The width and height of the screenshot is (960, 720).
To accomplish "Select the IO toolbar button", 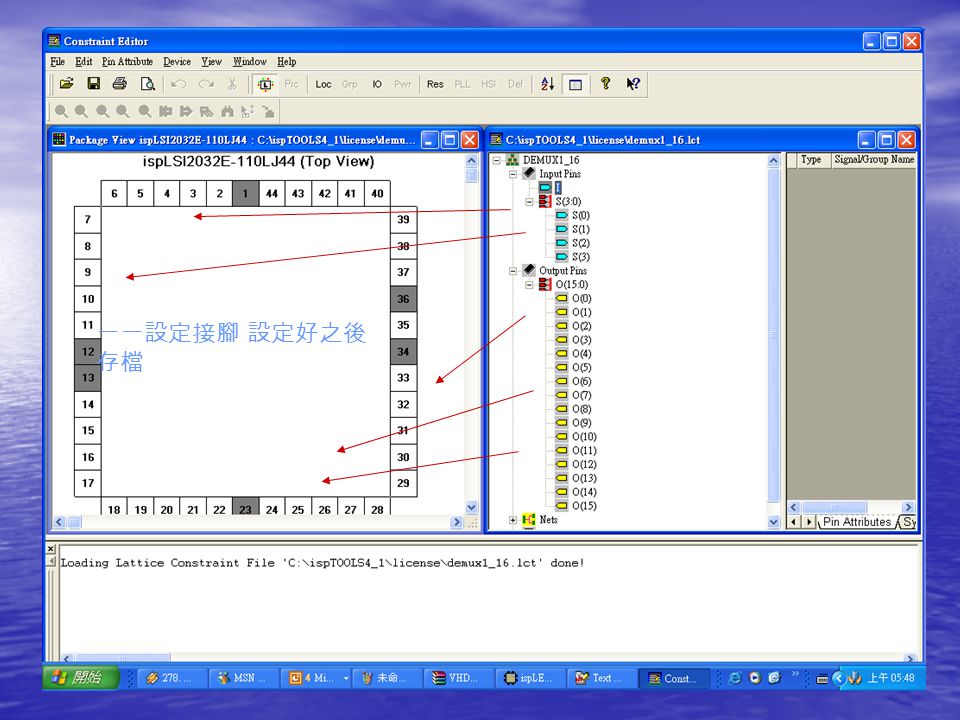I will tap(377, 84).
